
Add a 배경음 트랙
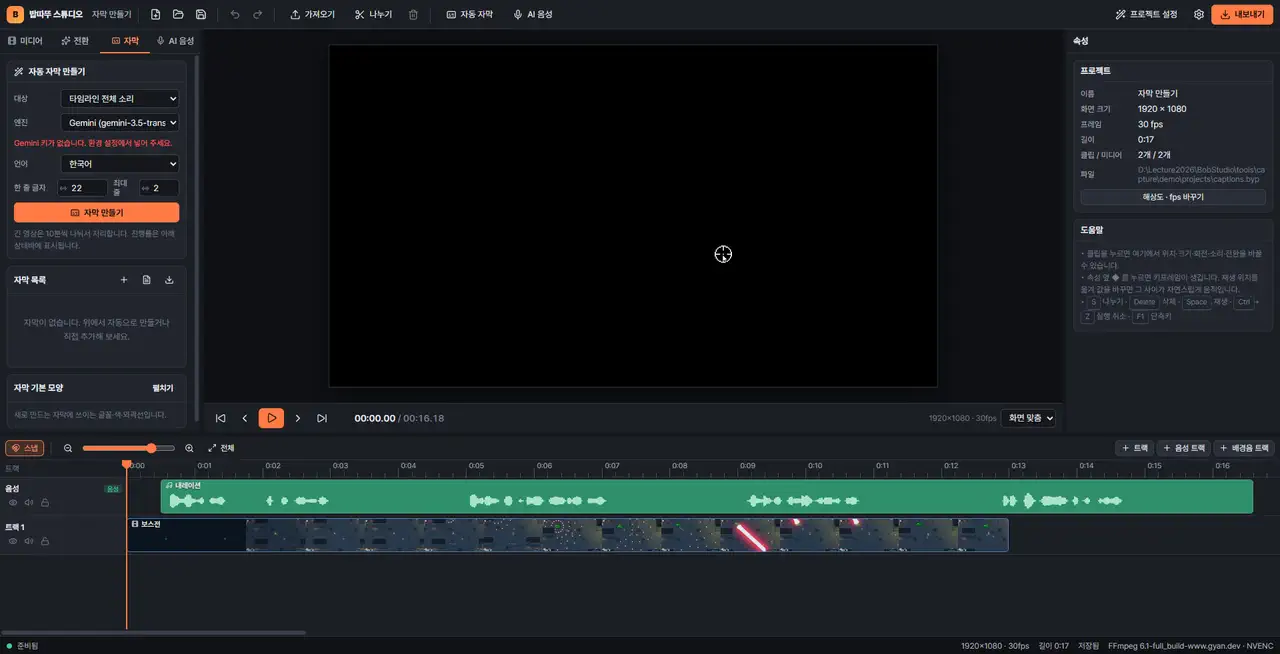click(1244, 448)
